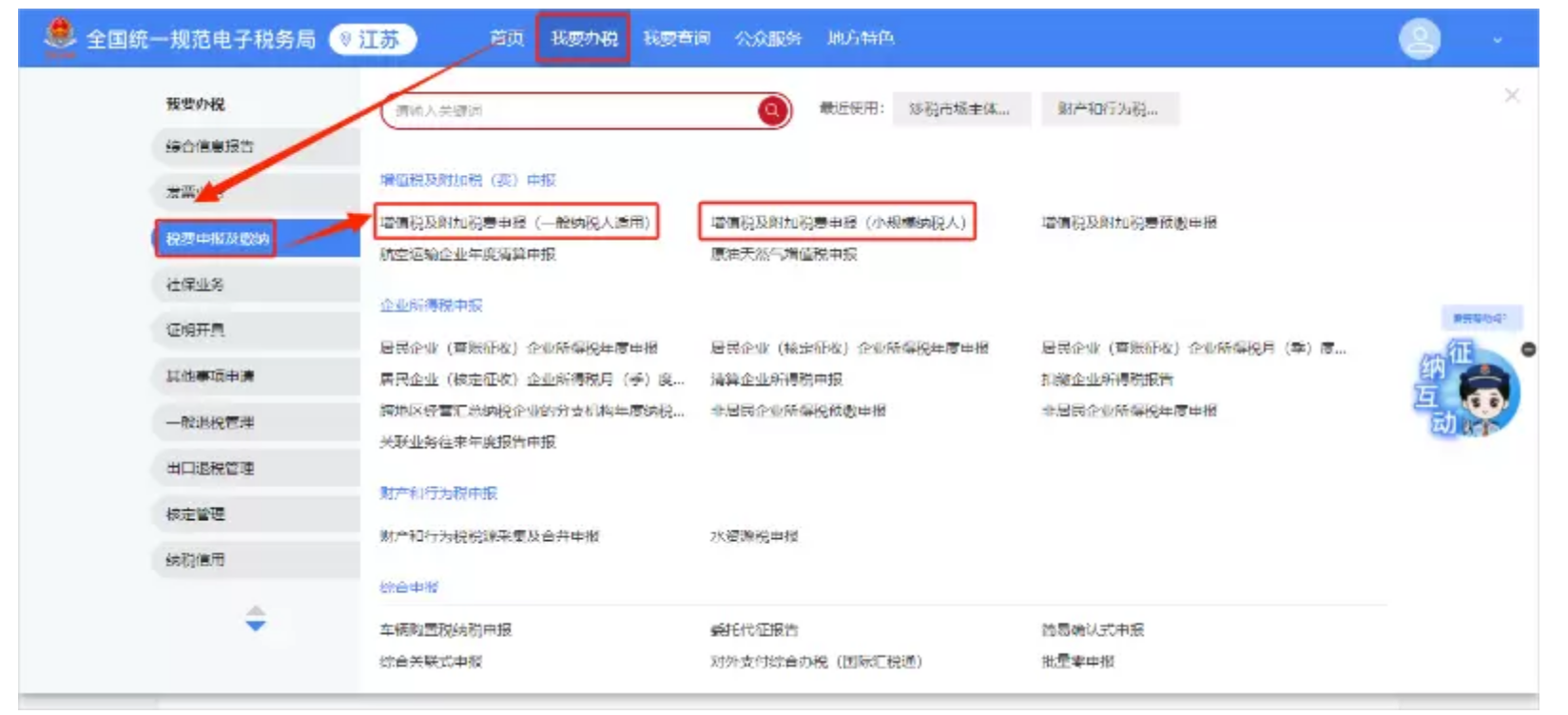
Task: Select 一般退税管理 in the sidebar
Action: point(257,422)
